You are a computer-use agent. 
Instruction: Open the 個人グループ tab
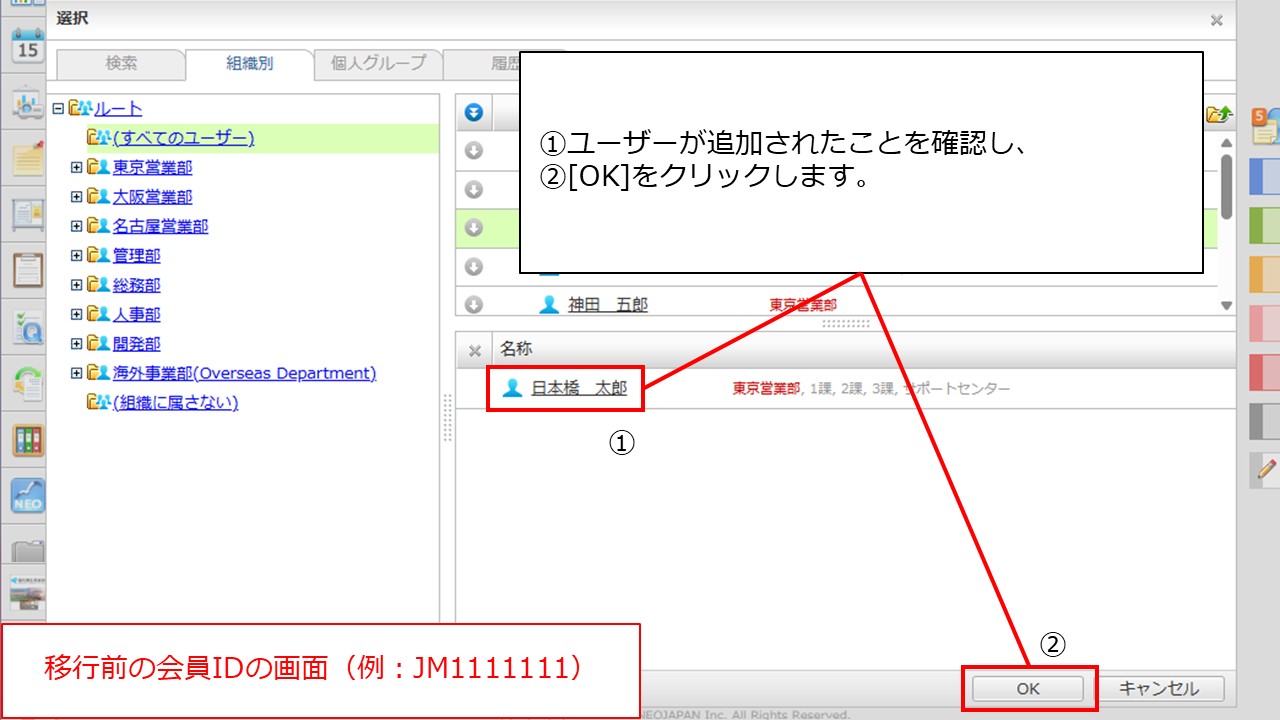[378, 64]
